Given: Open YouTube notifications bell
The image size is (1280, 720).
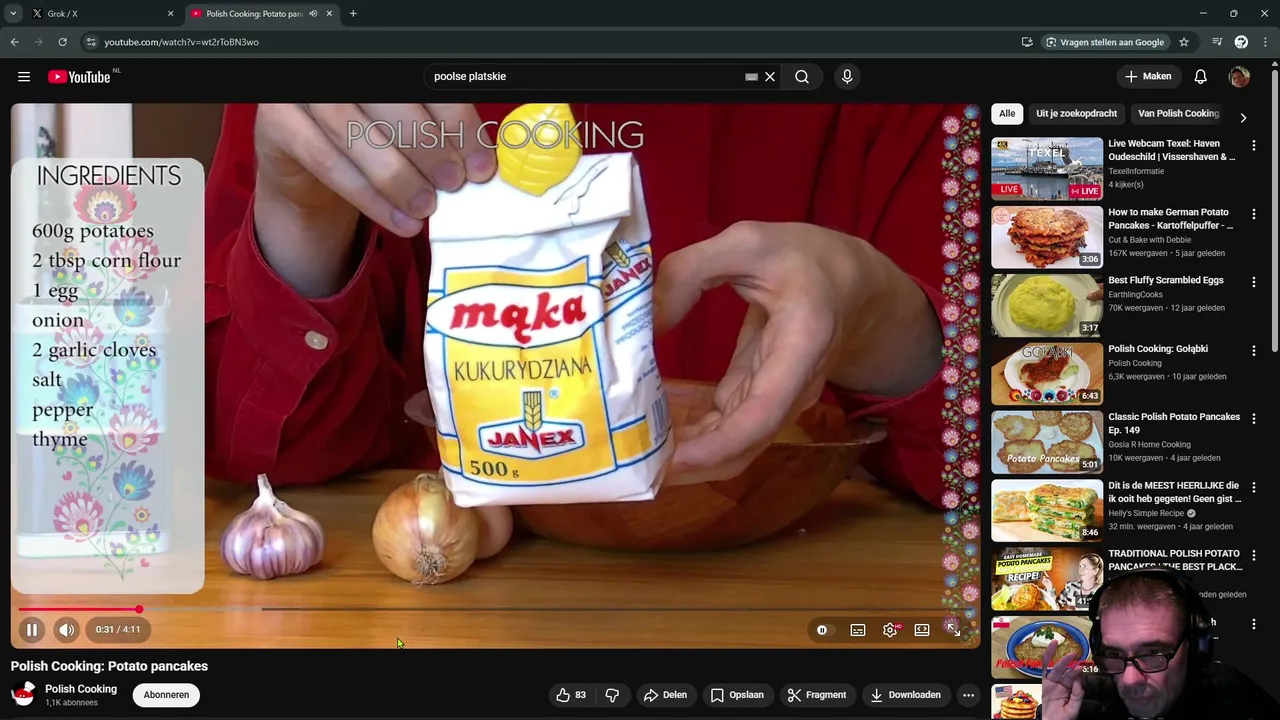Looking at the screenshot, I should coord(1200,77).
